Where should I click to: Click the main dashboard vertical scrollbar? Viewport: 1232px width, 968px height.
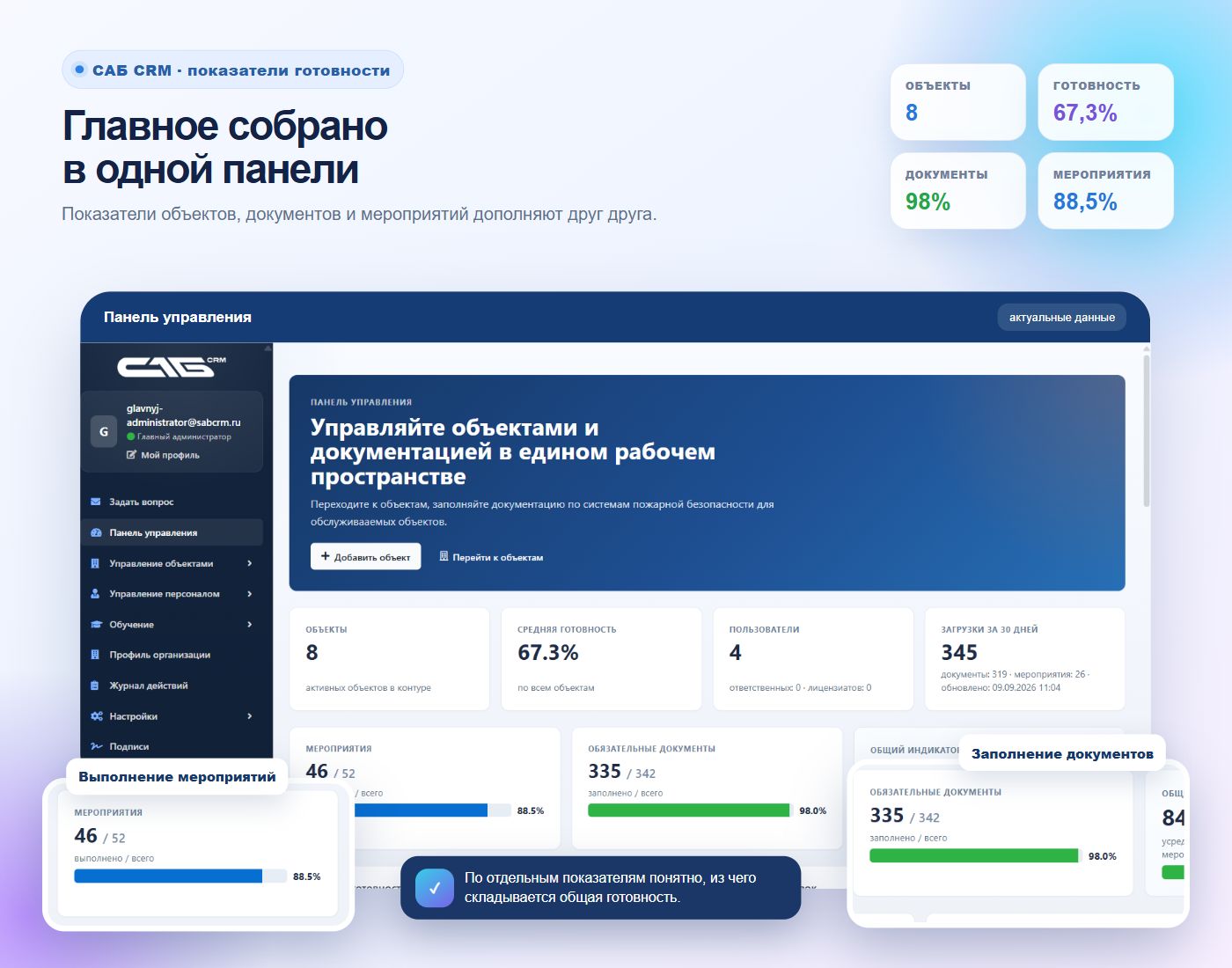tap(1146, 430)
